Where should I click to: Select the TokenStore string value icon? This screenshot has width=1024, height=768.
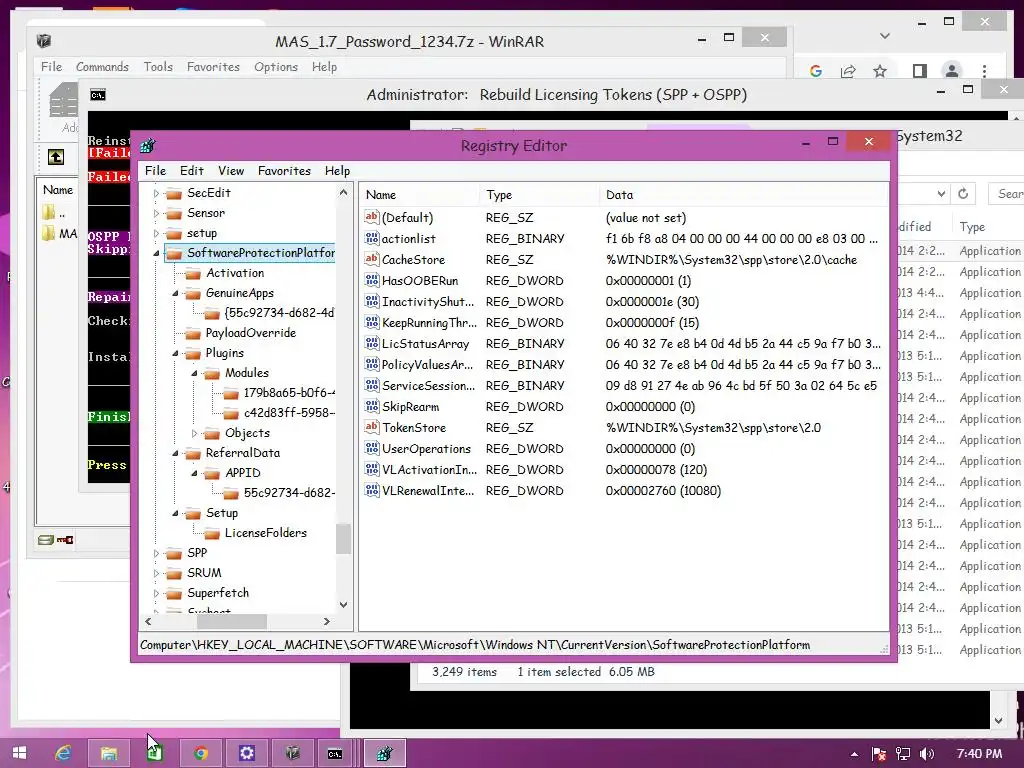[372, 427]
